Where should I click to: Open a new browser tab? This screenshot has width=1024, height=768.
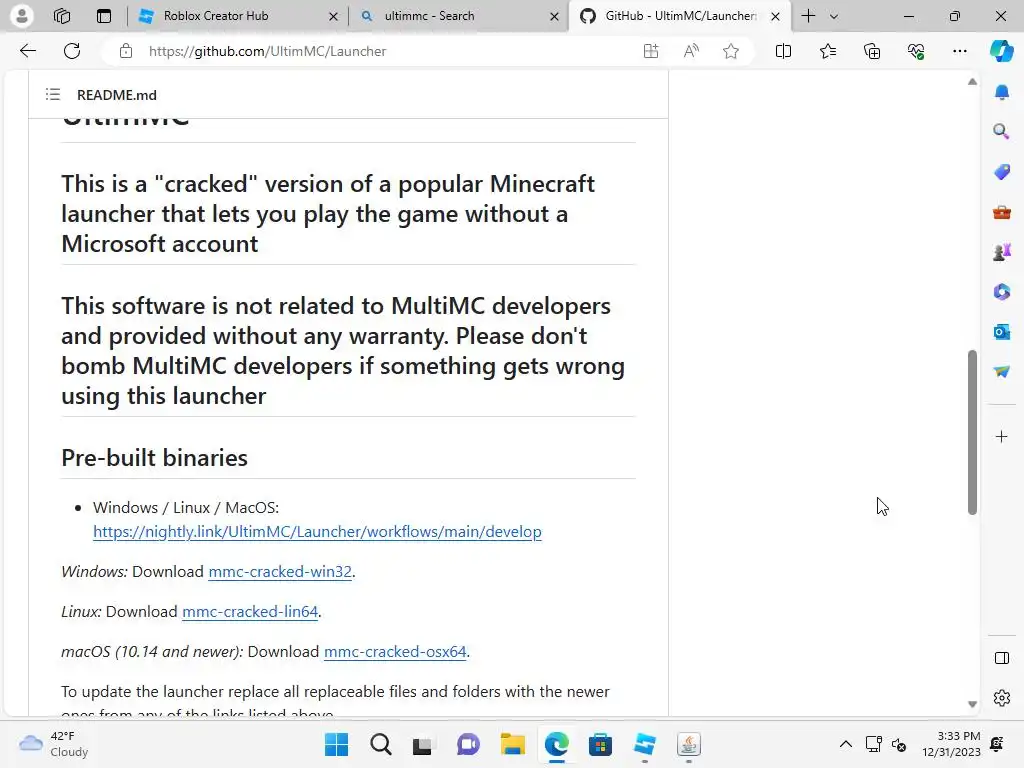coord(808,16)
